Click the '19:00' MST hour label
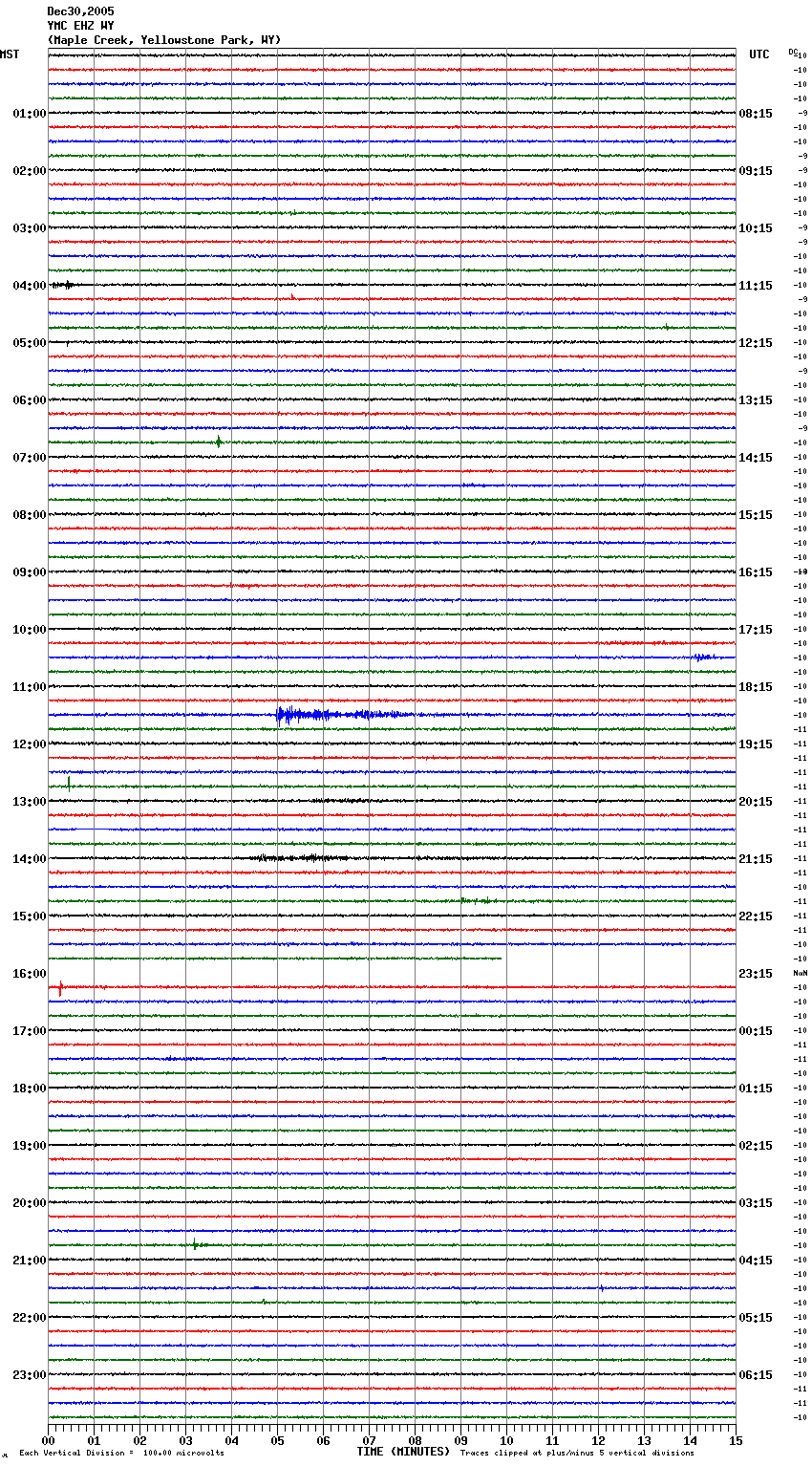812x1466 pixels. click(30, 1146)
